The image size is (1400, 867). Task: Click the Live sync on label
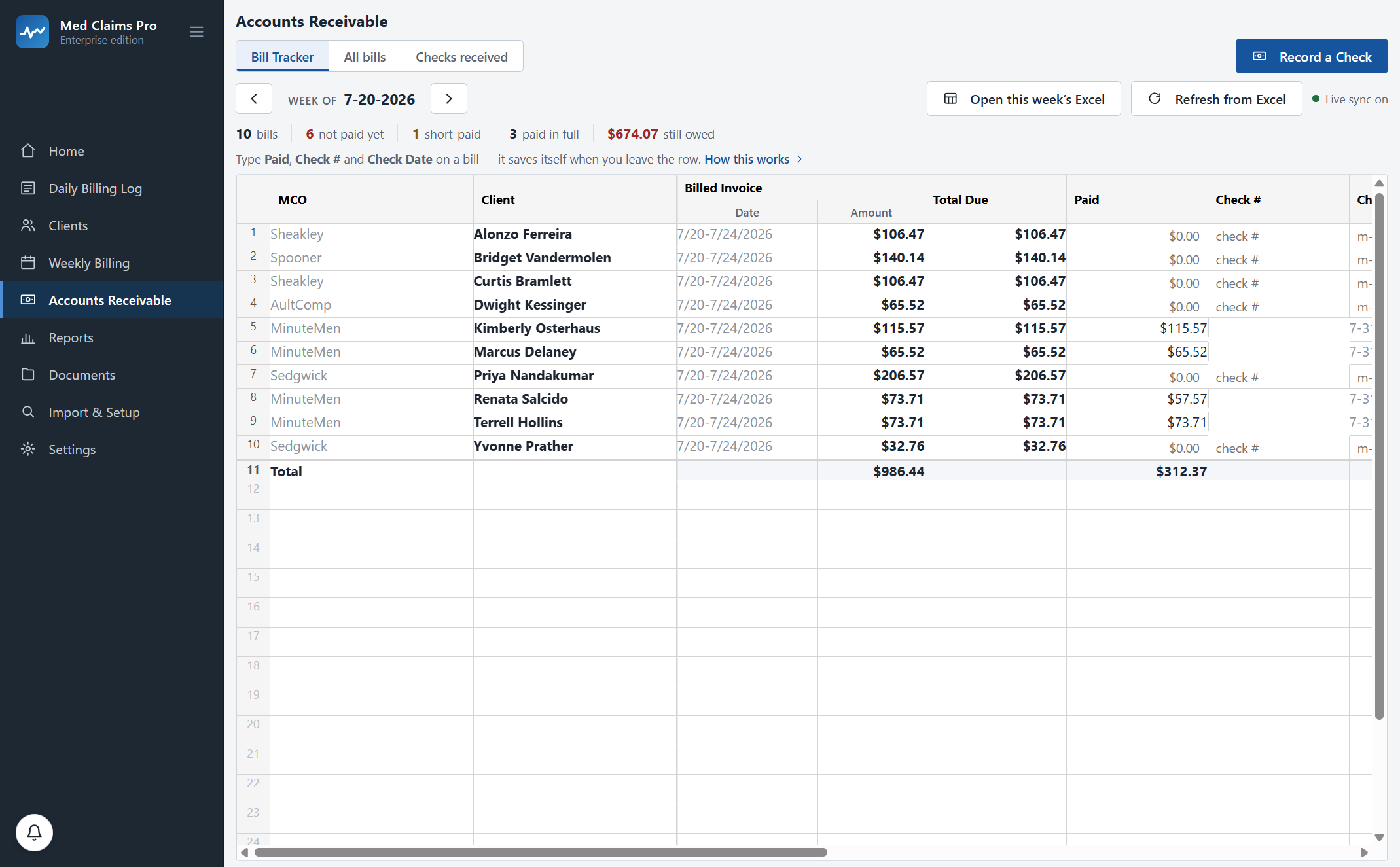(x=1356, y=99)
